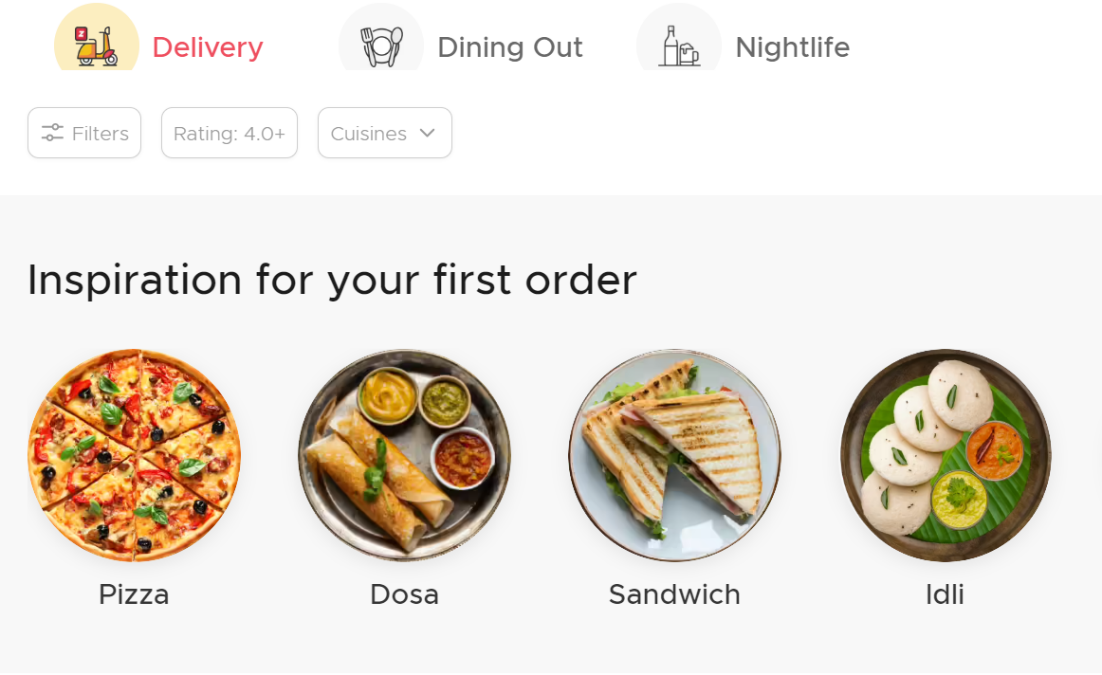Click the Inspiration for your first order heading
Viewport: 1102px width, 675px height.
[332, 280]
